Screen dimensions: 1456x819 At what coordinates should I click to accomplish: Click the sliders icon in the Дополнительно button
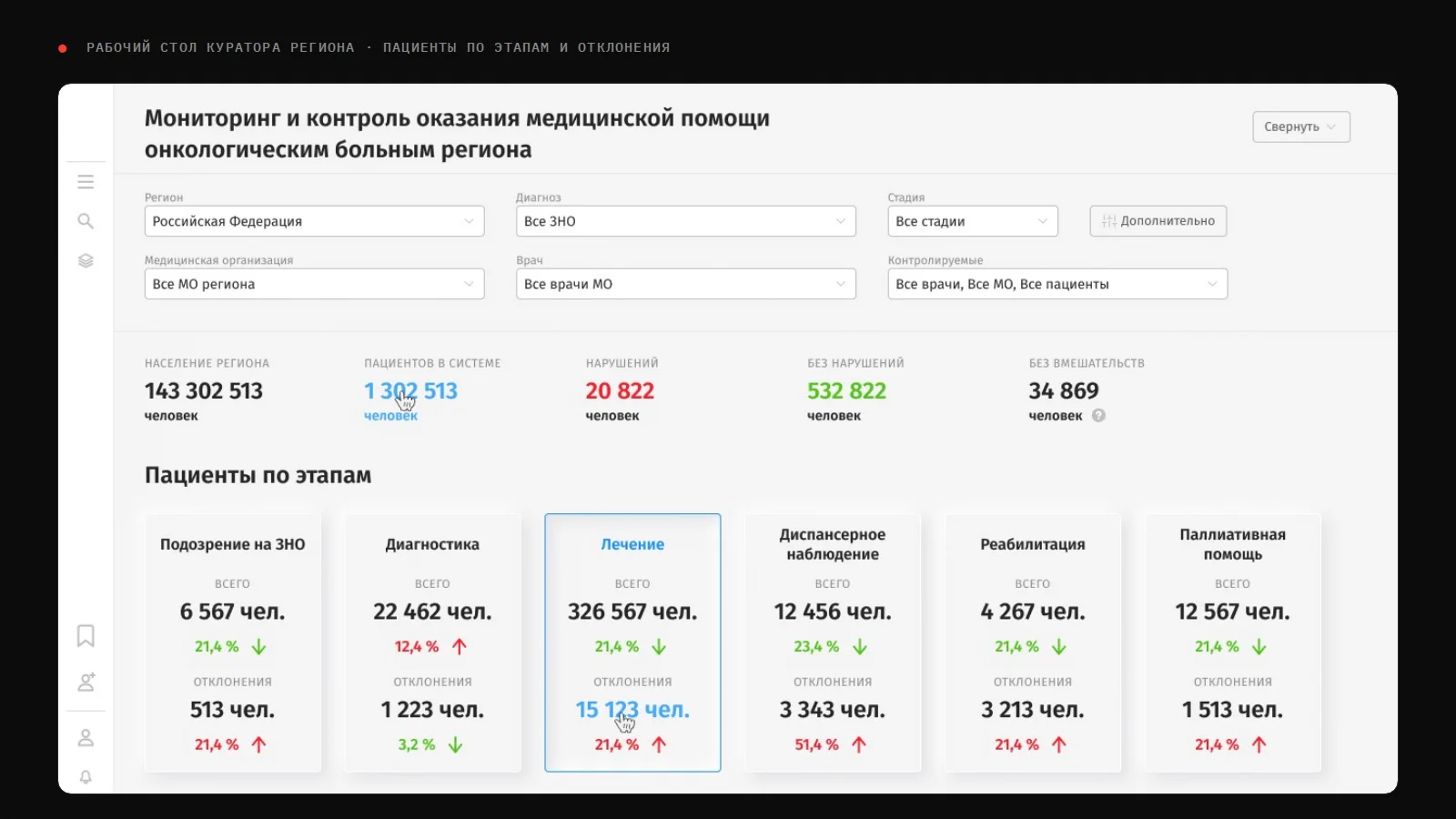pyautogui.click(x=1108, y=221)
